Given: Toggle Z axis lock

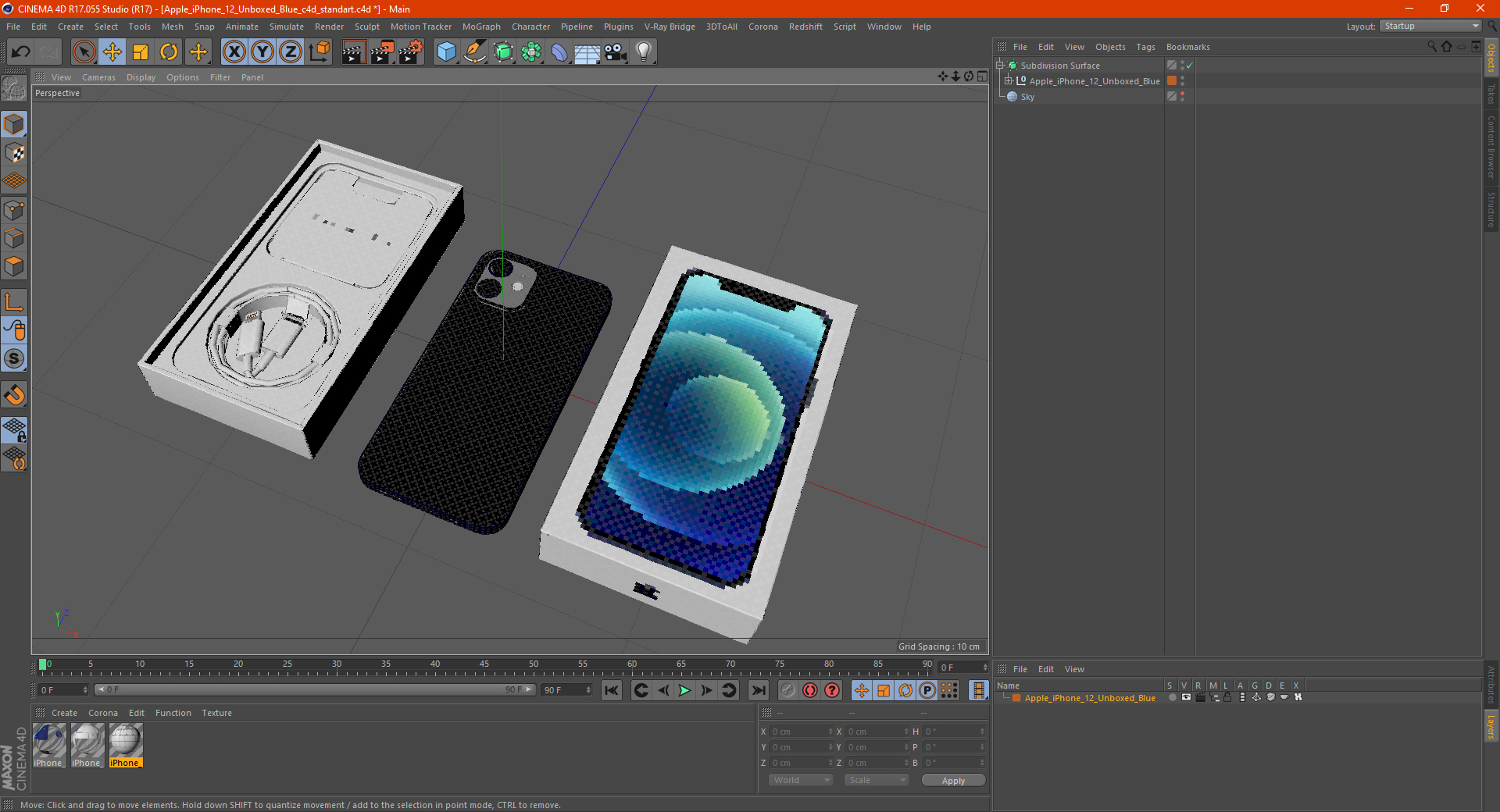Looking at the screenshot, I should point(291,52).
